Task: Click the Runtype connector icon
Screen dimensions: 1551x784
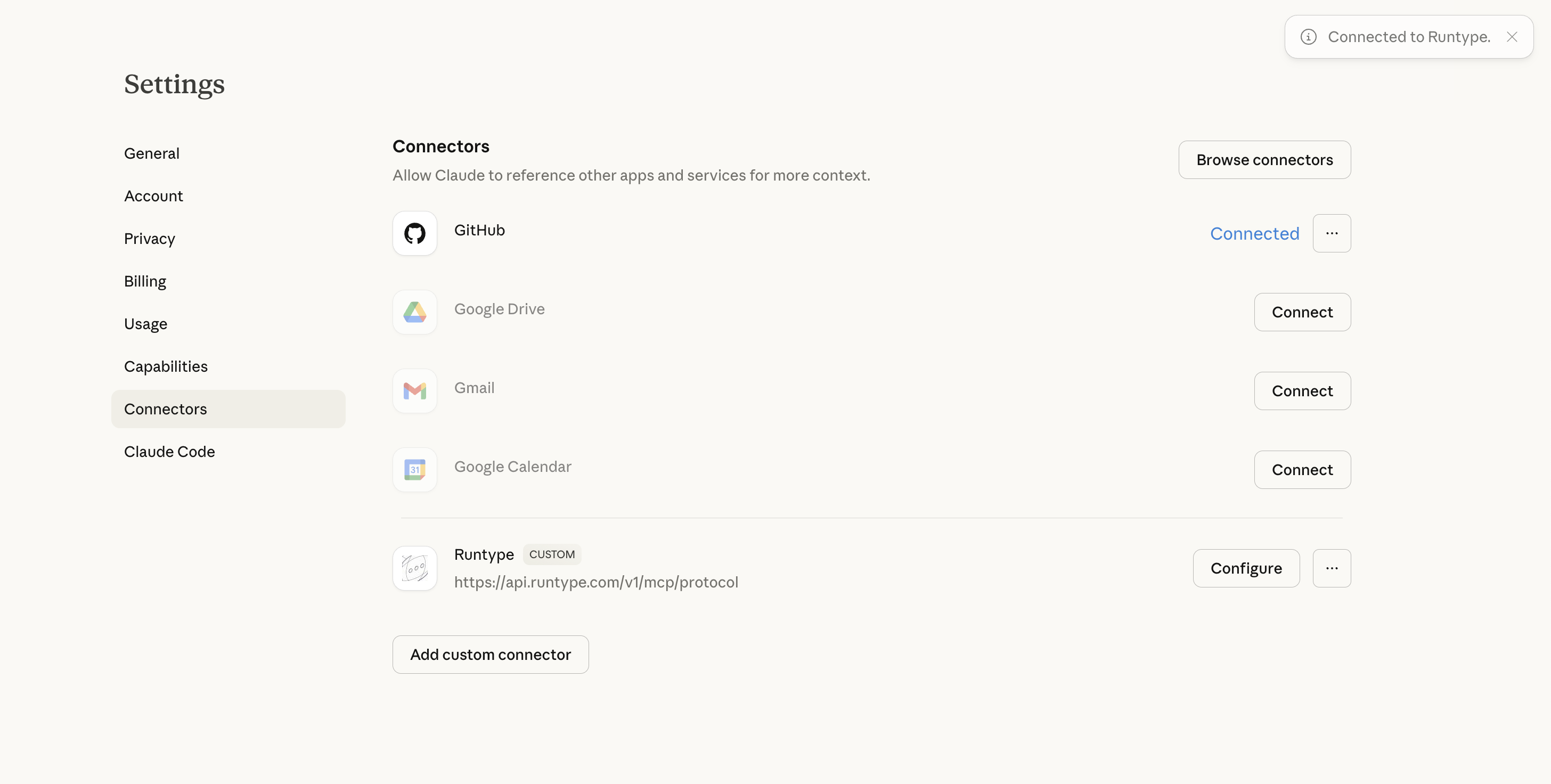Action: click(x=414, y=568)
